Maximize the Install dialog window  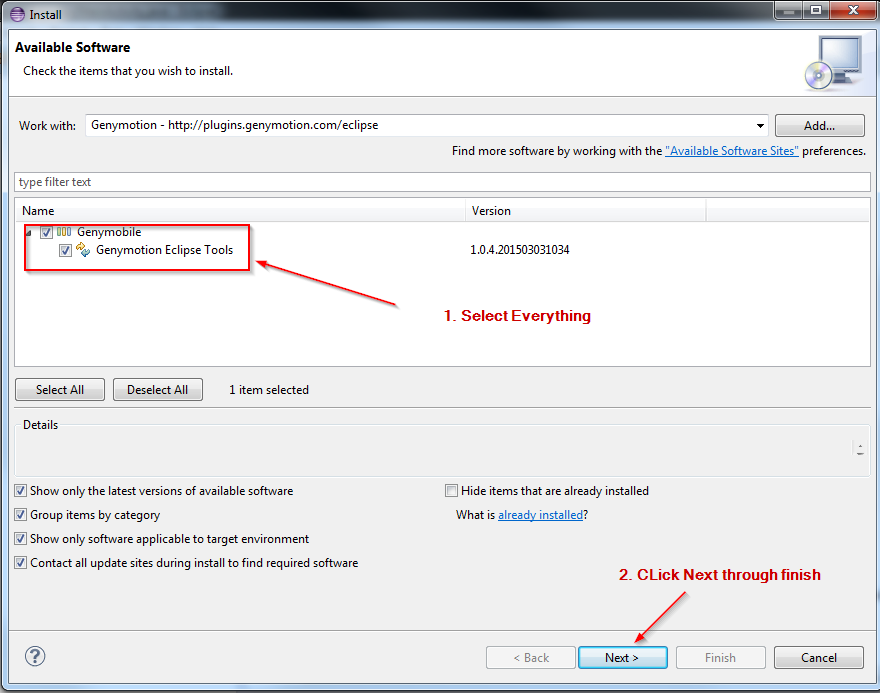pos(817,10)
